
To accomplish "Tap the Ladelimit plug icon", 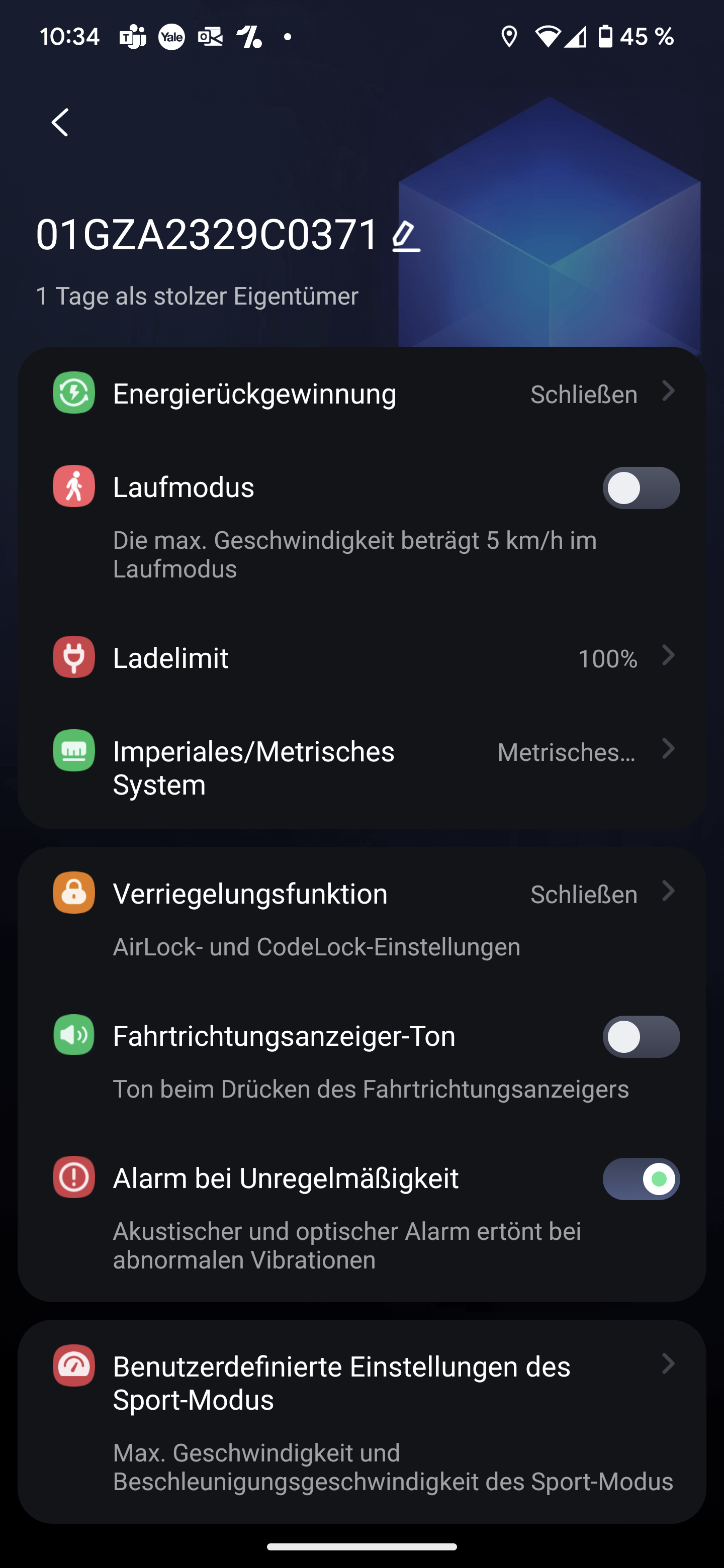I will tap(74, 657).
